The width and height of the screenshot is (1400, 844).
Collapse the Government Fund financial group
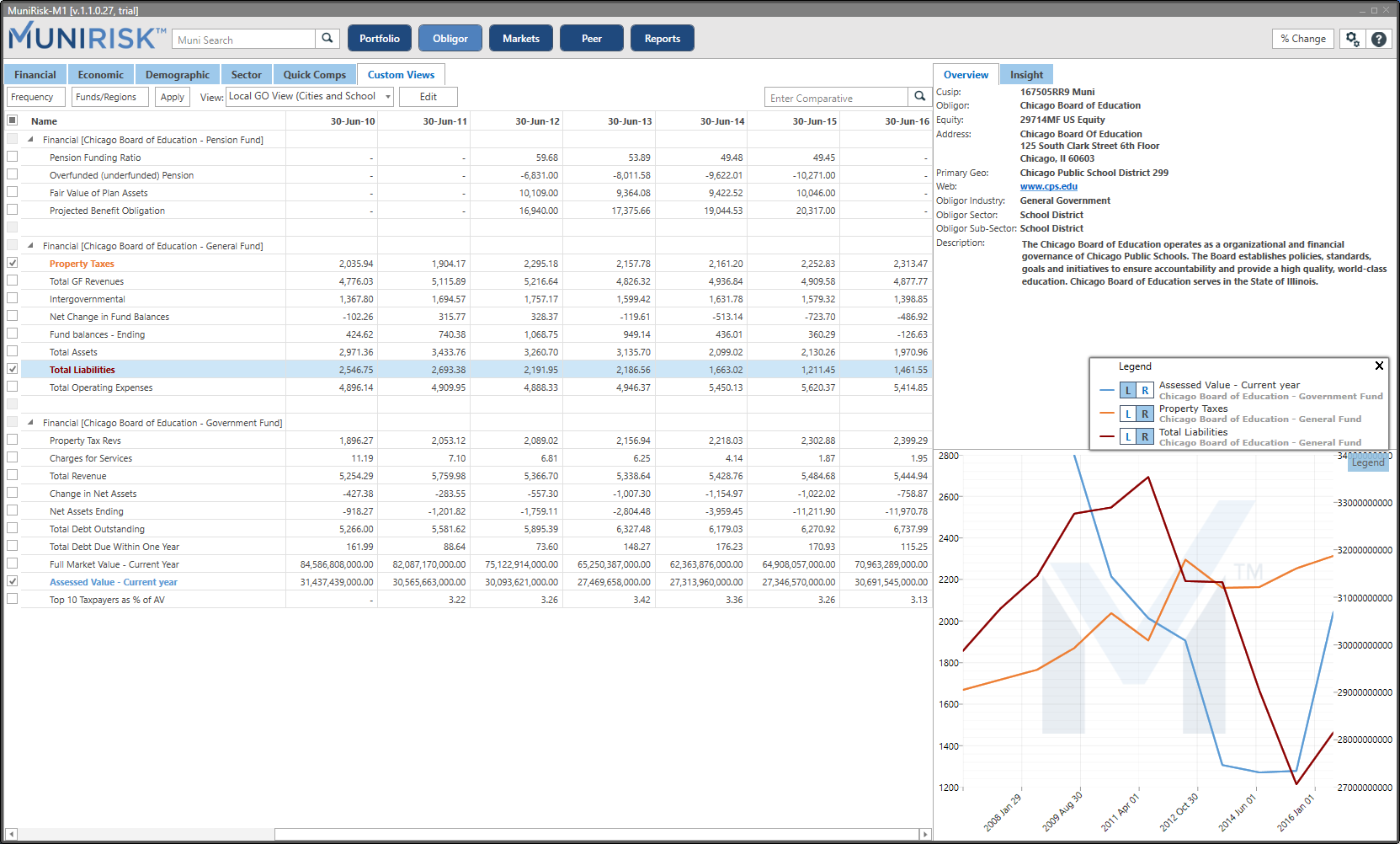pos(31,423)
